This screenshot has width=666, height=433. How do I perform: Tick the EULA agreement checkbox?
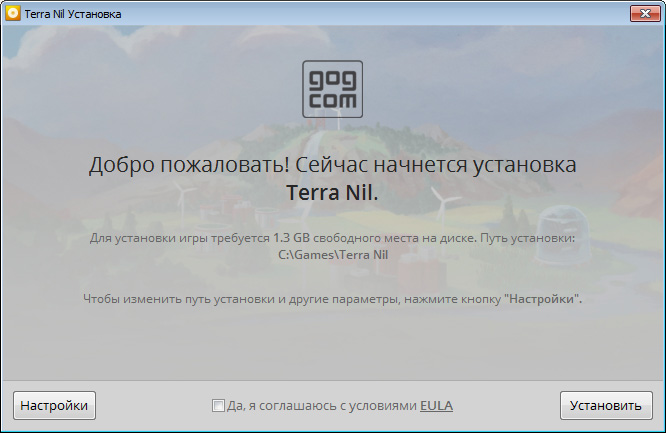coord(218,405)
